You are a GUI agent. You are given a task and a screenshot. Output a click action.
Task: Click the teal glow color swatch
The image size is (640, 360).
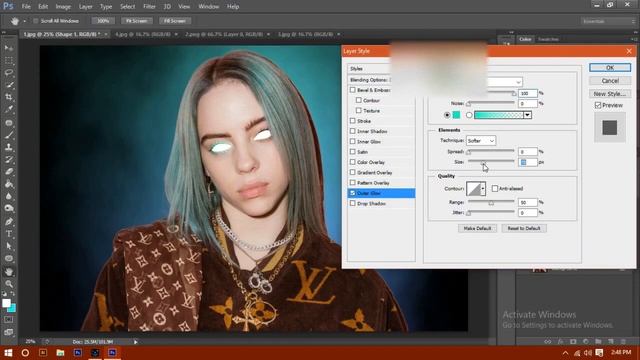[x=456, y=115]
